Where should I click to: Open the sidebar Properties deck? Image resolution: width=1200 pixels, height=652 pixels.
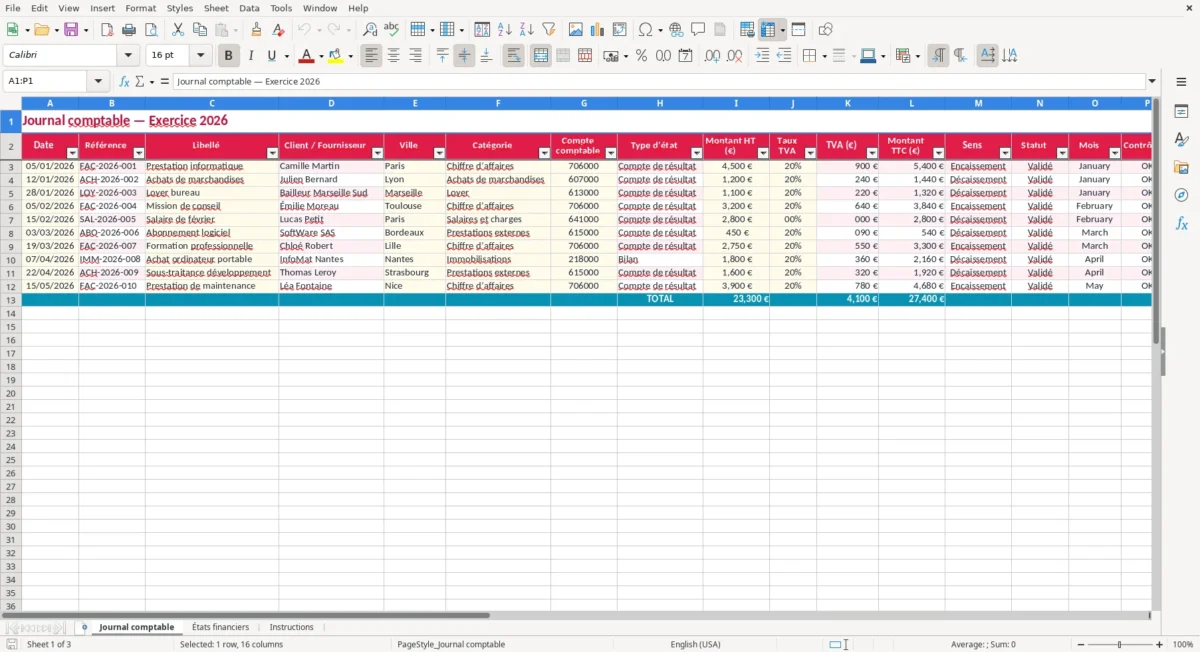(1181, 111)
